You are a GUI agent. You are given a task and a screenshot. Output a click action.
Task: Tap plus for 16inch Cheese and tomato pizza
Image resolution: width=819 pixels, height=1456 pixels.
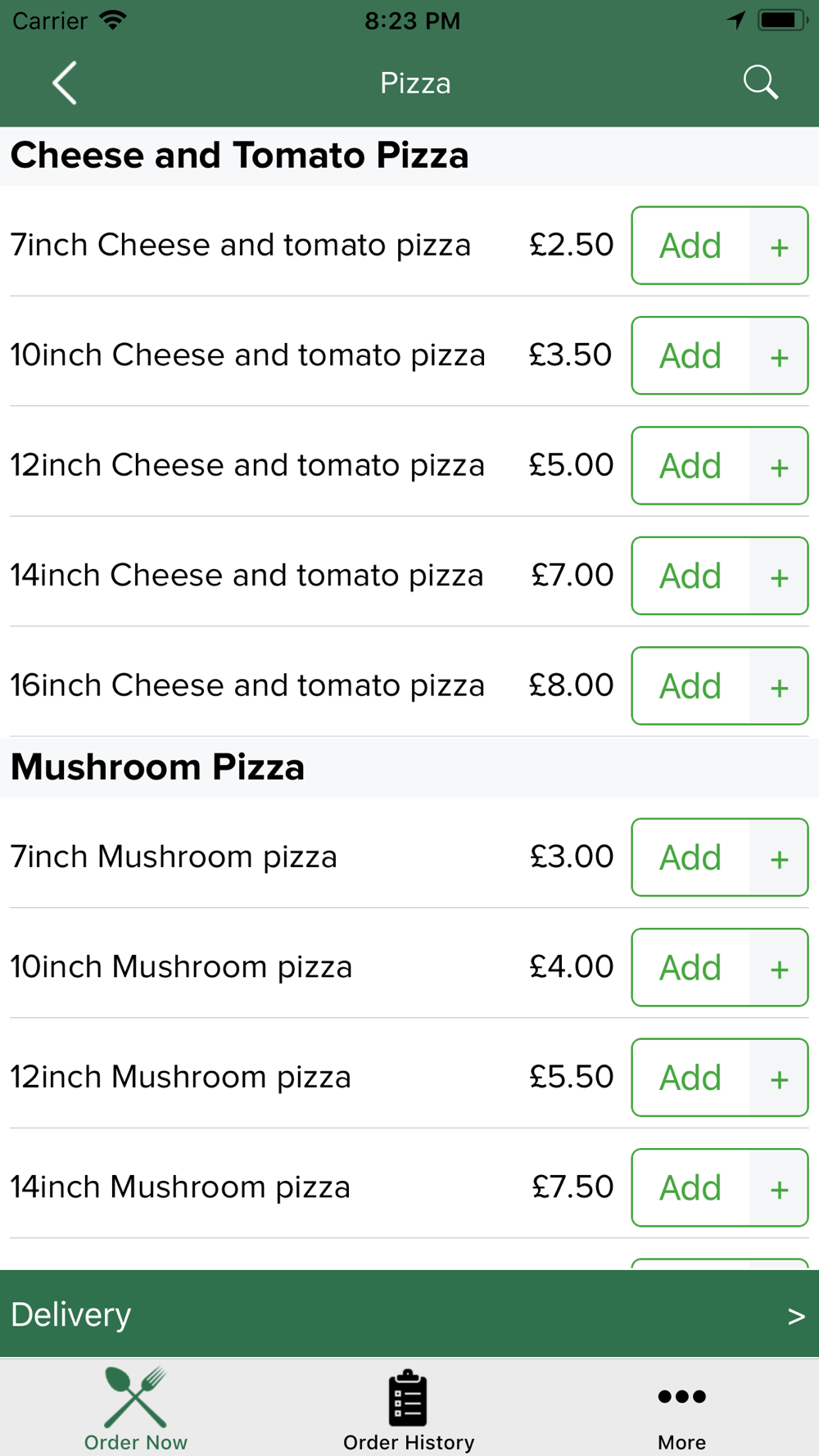pyautogui.click(x=779, y=686)
